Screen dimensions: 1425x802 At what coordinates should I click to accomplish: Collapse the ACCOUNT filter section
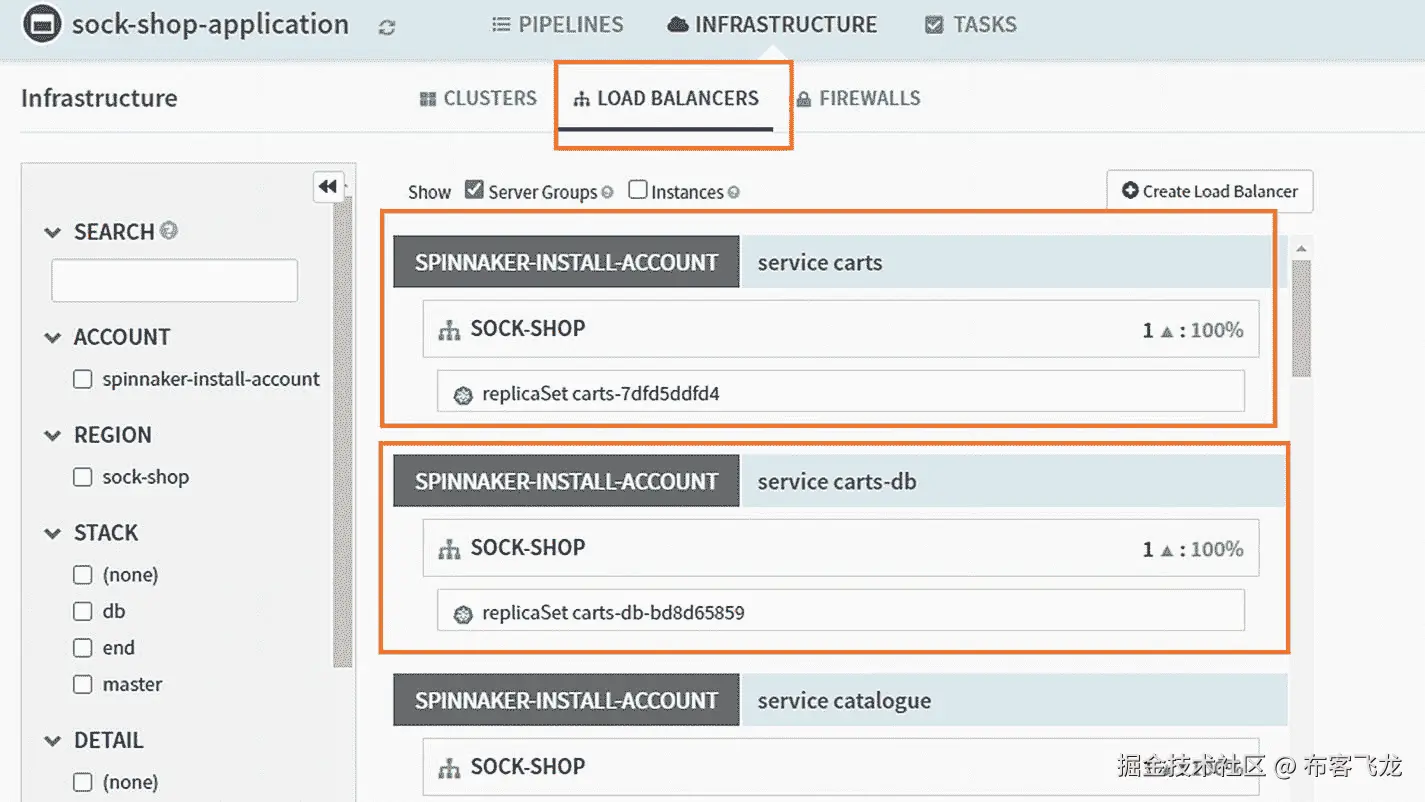(x=53, y=338)
